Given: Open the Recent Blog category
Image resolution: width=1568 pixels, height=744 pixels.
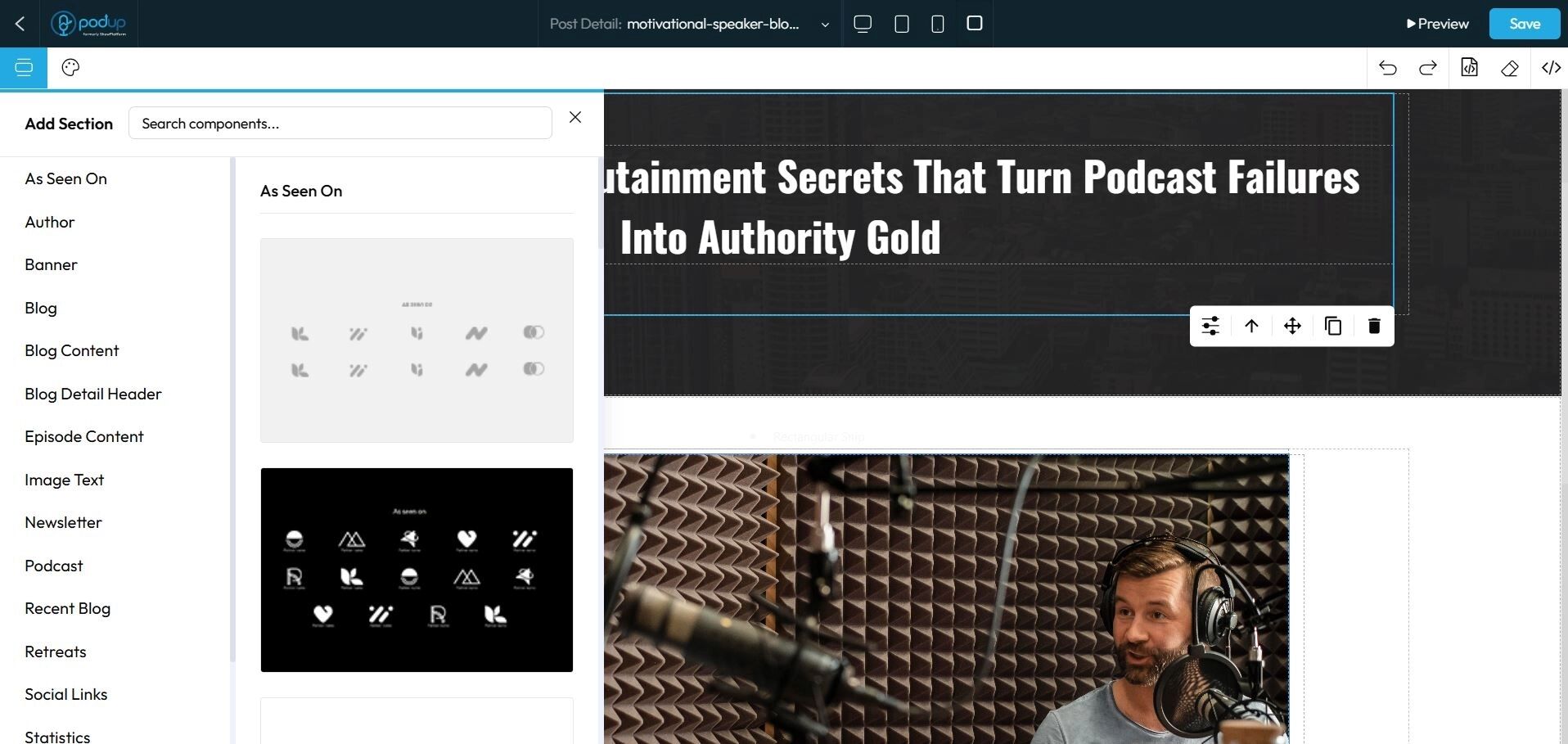Looking at the screenshot, I should 68,608.
